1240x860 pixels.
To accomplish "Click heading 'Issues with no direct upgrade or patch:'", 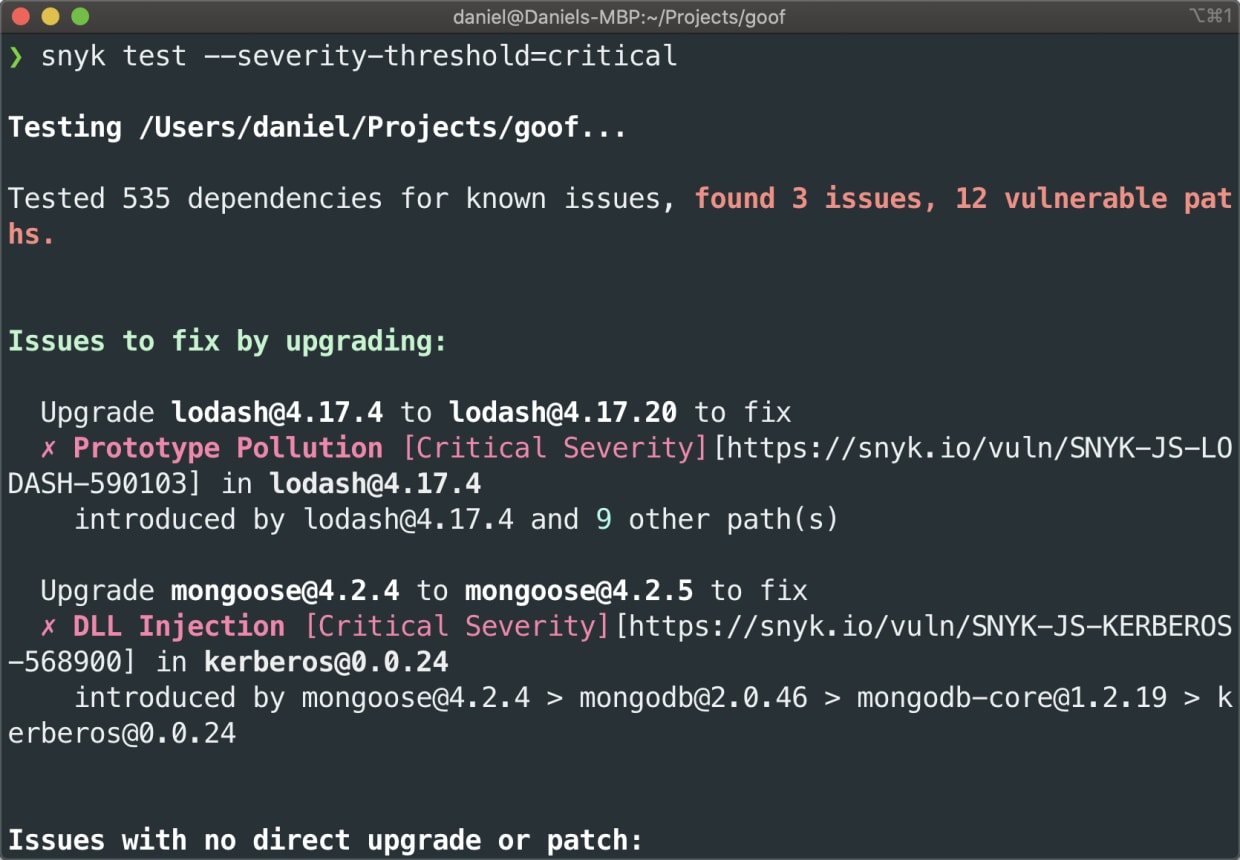I will coord(325,840).
